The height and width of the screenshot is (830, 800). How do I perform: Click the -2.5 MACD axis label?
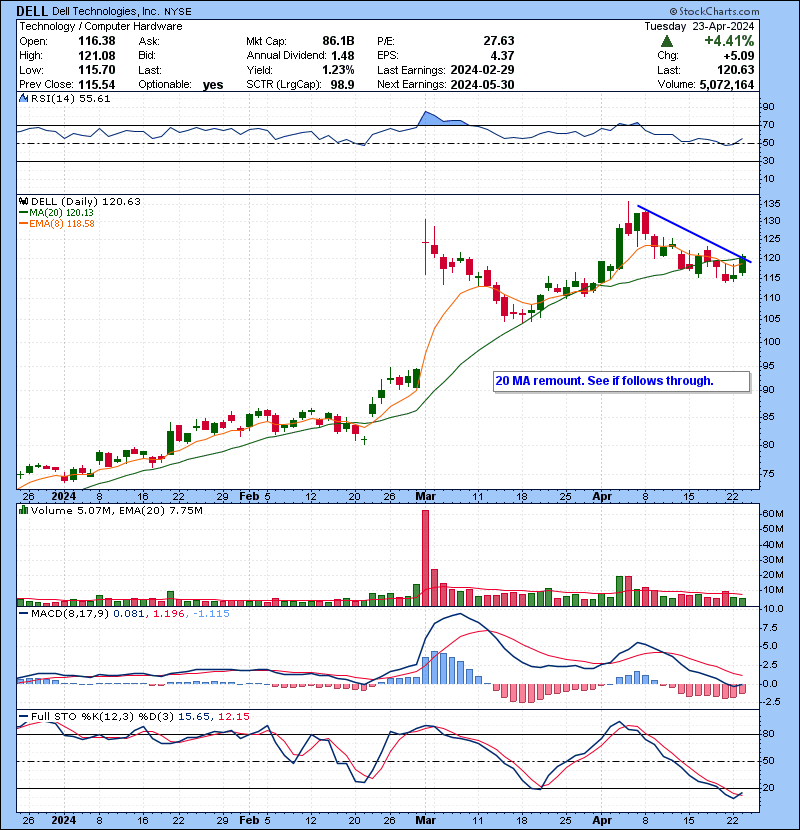pyautogui.click(x=771, y=702)
